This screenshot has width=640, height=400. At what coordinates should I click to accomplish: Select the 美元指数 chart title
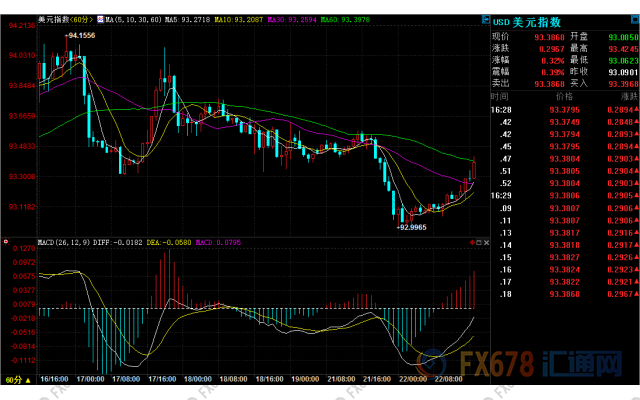click(54, 19)
